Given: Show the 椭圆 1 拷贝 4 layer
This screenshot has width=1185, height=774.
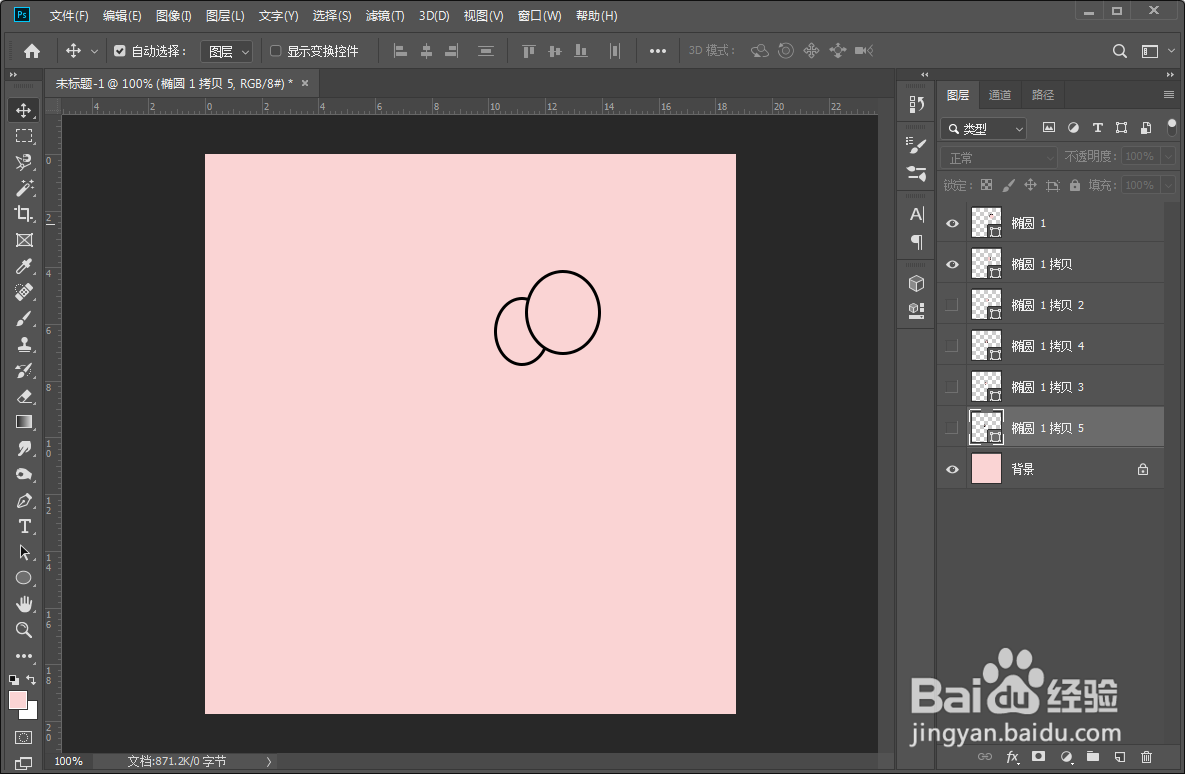Looking at the screenshot, I should click(x=952, y=345).
